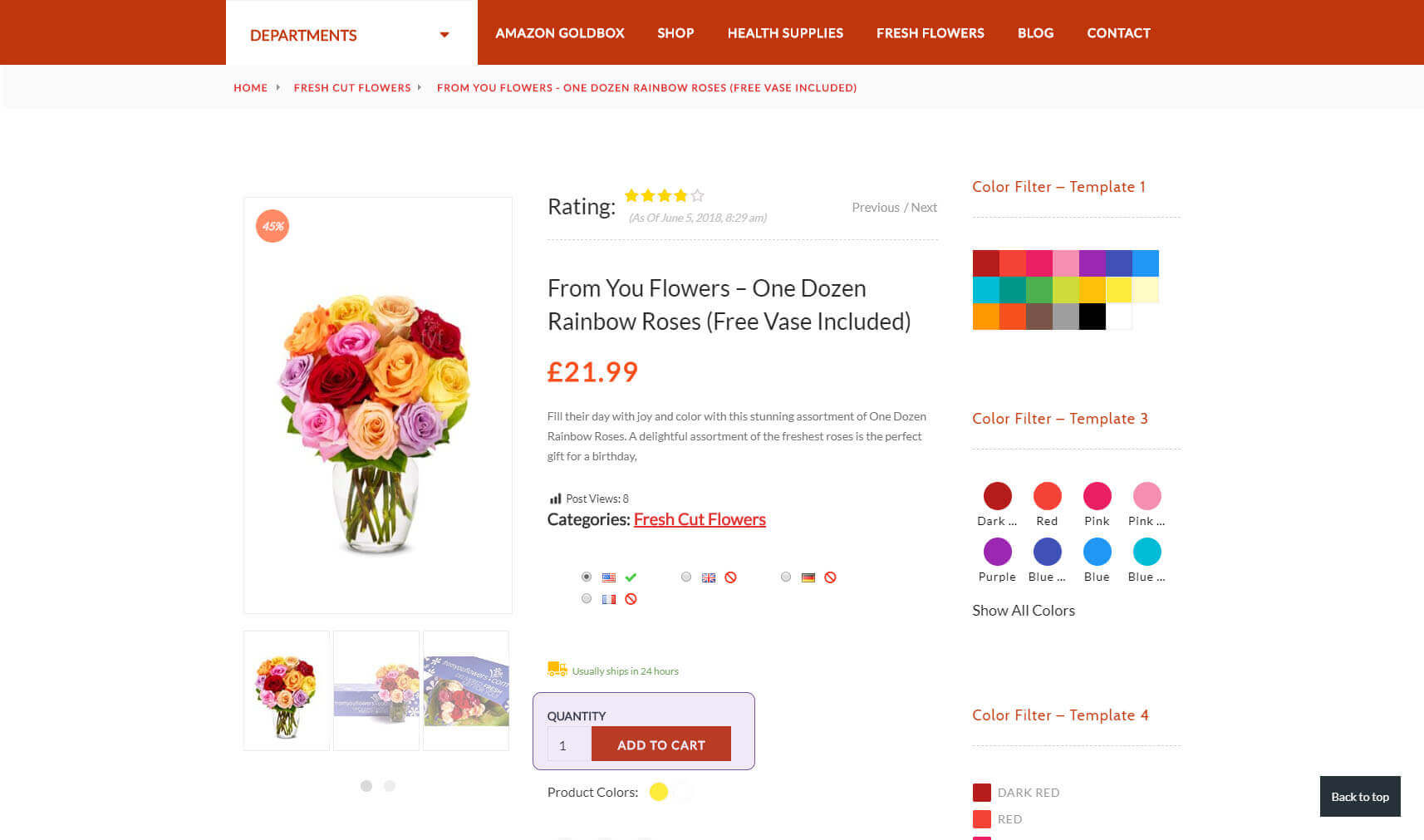Open the Fresh Flowers menu item
Screen dimensions: 1424x840
(x=930, y=33)
